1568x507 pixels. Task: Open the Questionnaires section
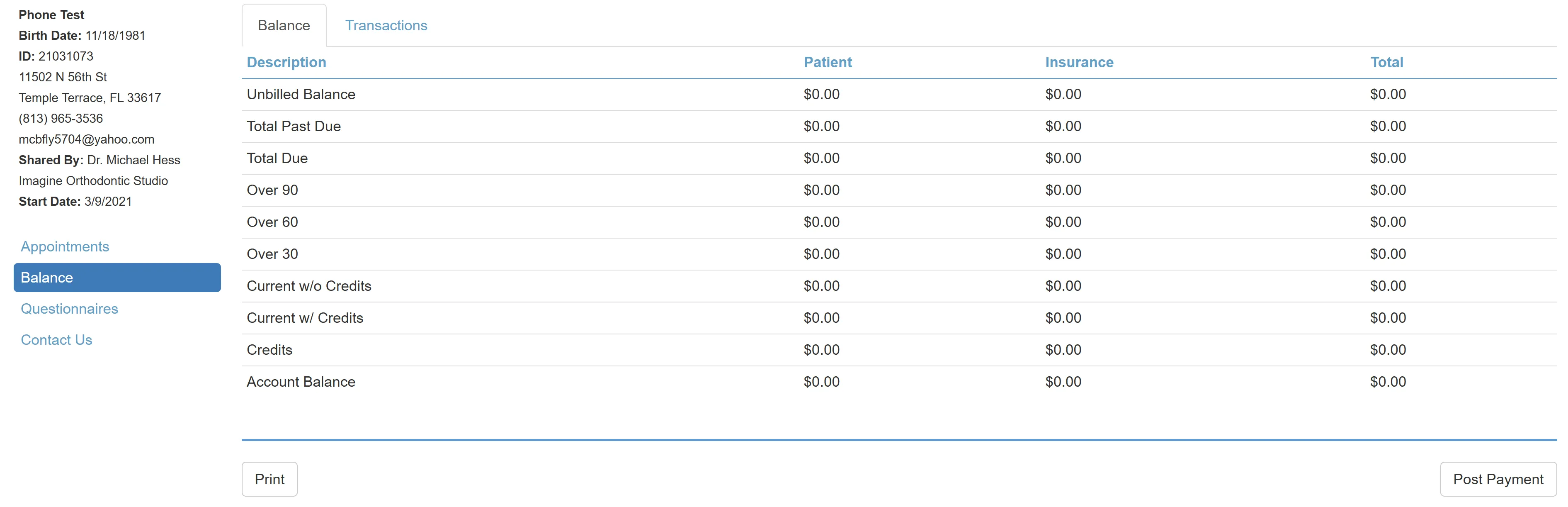69,309
